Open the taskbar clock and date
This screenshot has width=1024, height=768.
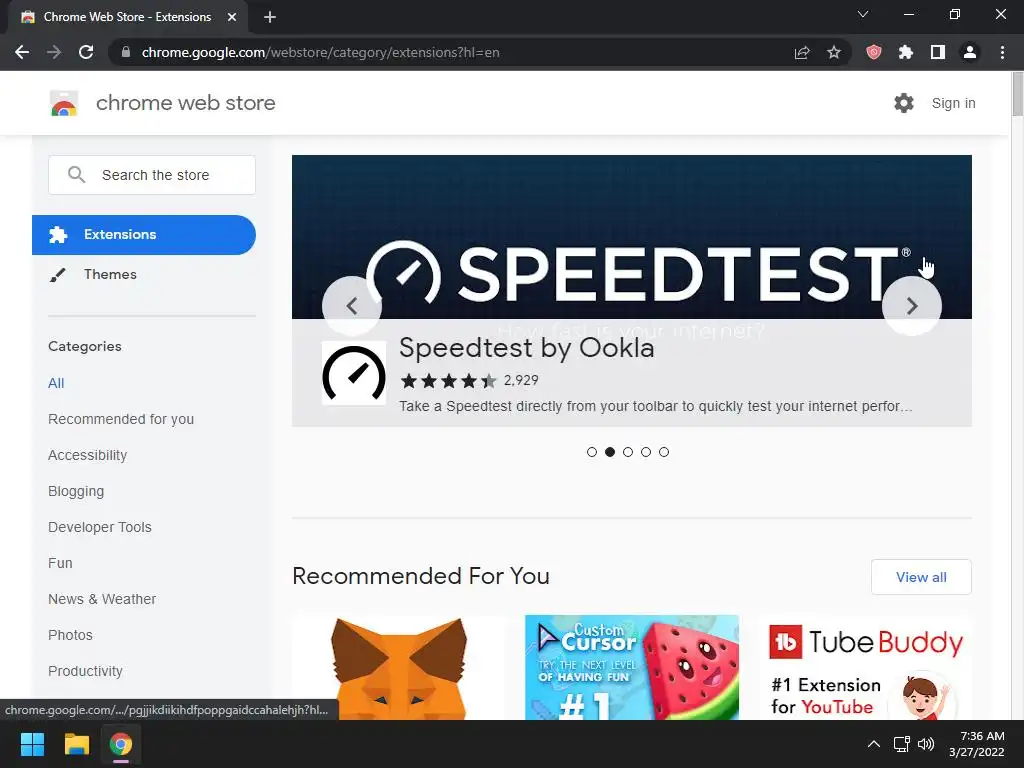point(977,744)
